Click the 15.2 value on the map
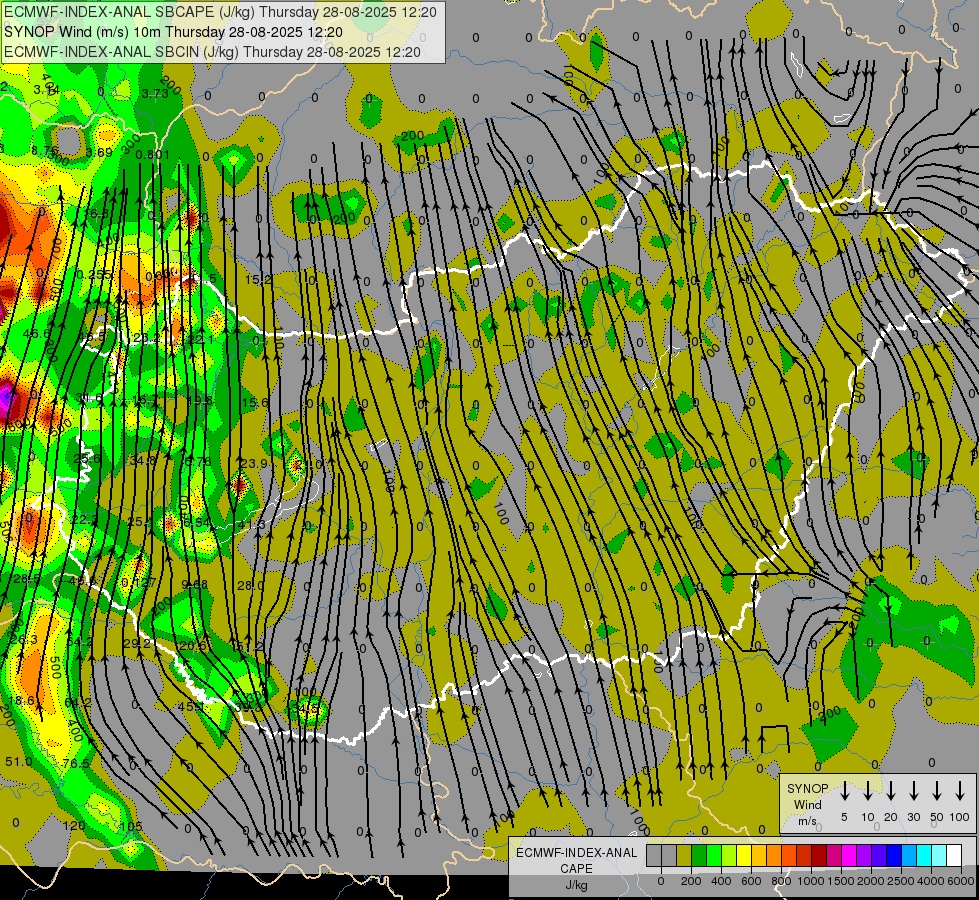The height and width of the screenshot is (900, 979). point(258,280)
